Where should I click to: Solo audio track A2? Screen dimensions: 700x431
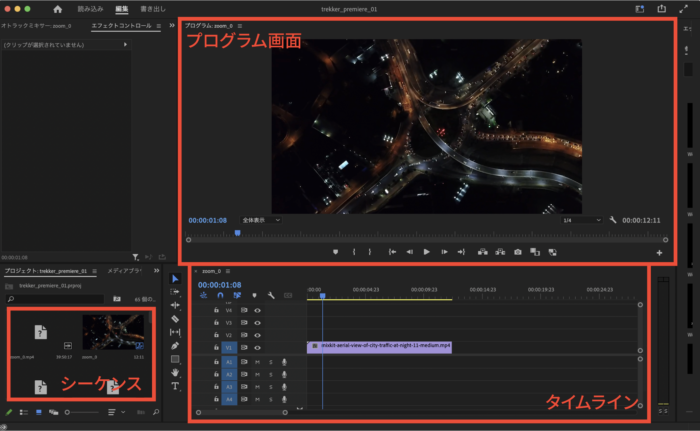point(271,375)
